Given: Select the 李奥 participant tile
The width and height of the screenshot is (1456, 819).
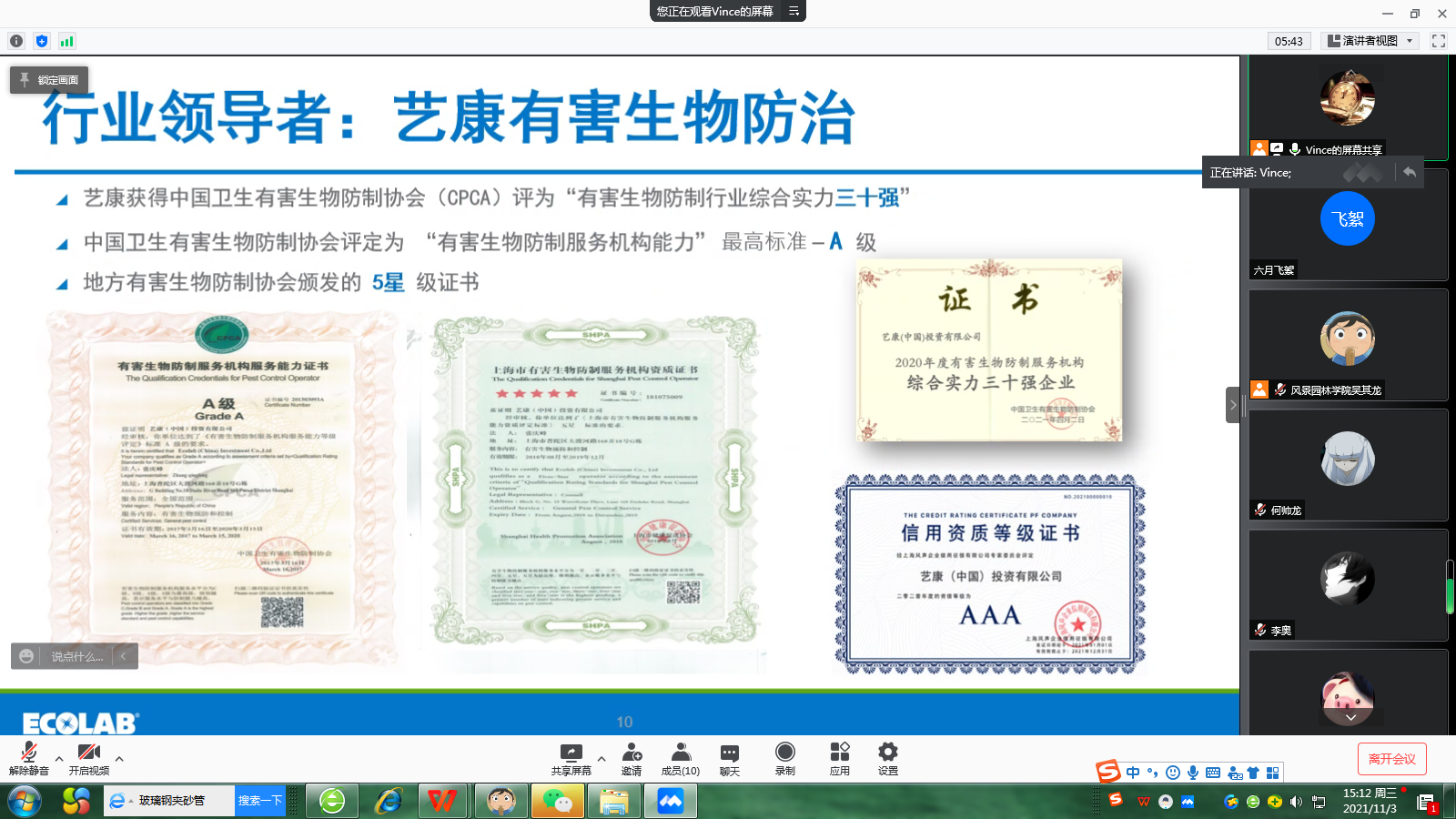Looking at the screenshot, I should pos(1348,585).
